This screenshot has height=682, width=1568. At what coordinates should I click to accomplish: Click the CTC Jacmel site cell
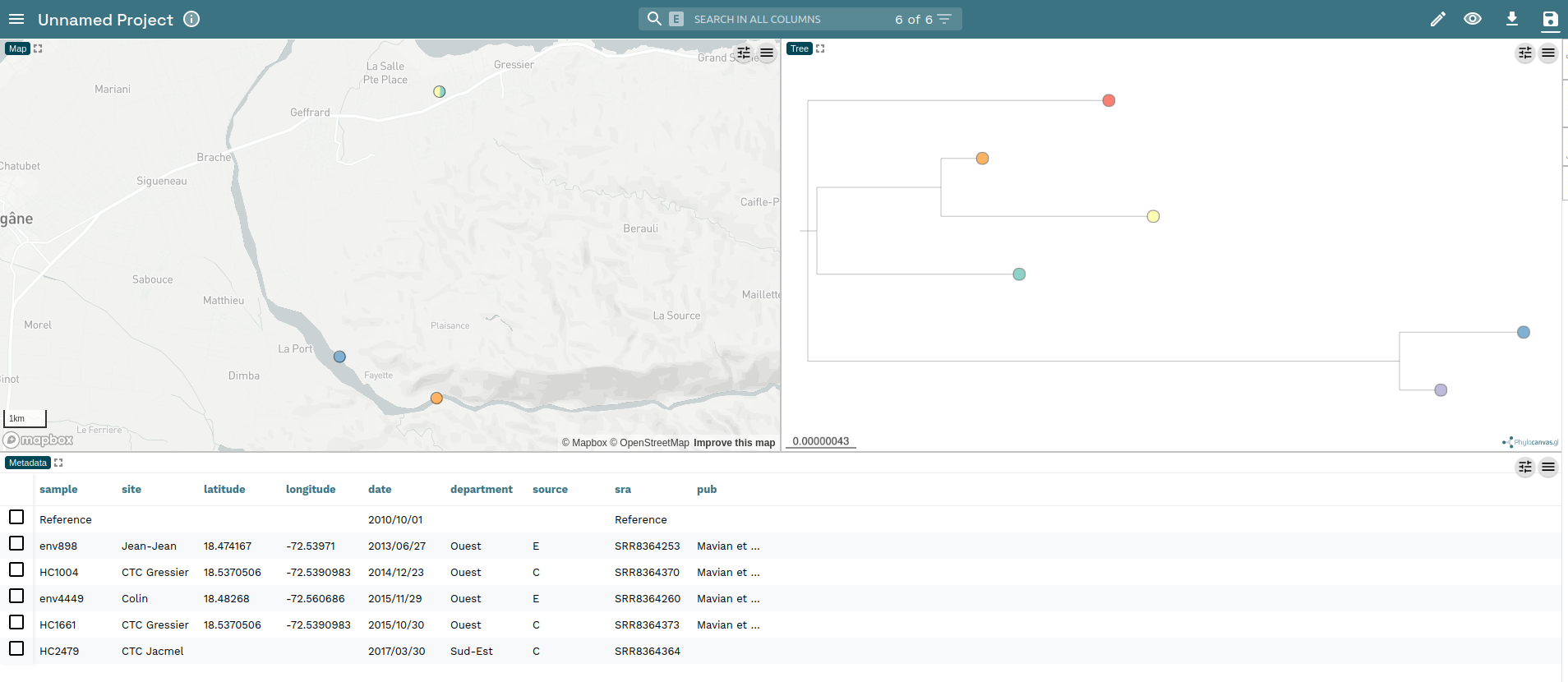tap(153, 651)
